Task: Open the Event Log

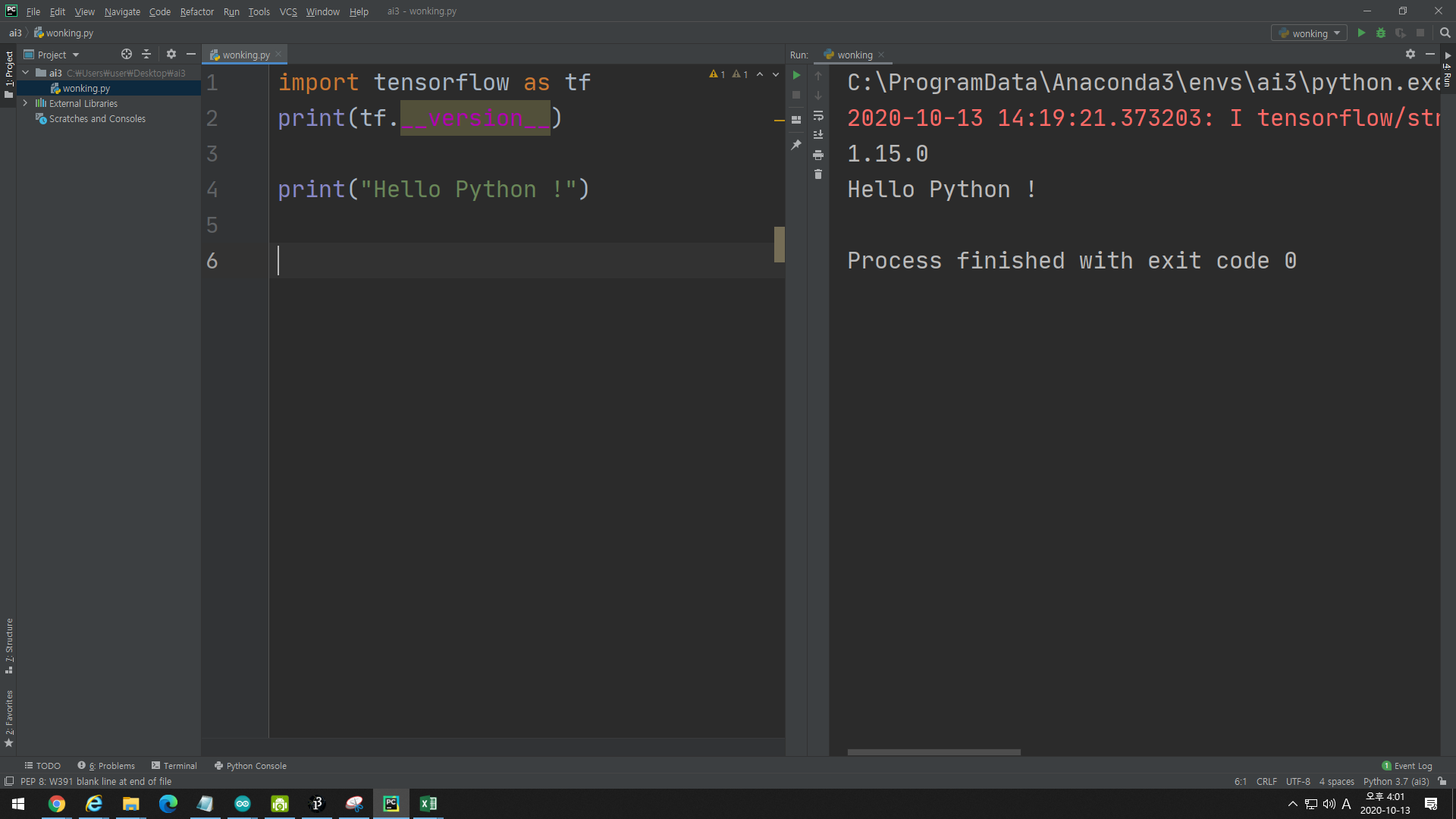Action: point(1407,766)
